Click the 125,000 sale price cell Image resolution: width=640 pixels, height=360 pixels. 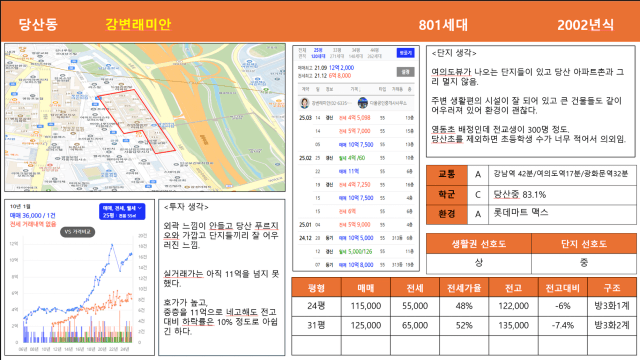click(x=366, y=326)
